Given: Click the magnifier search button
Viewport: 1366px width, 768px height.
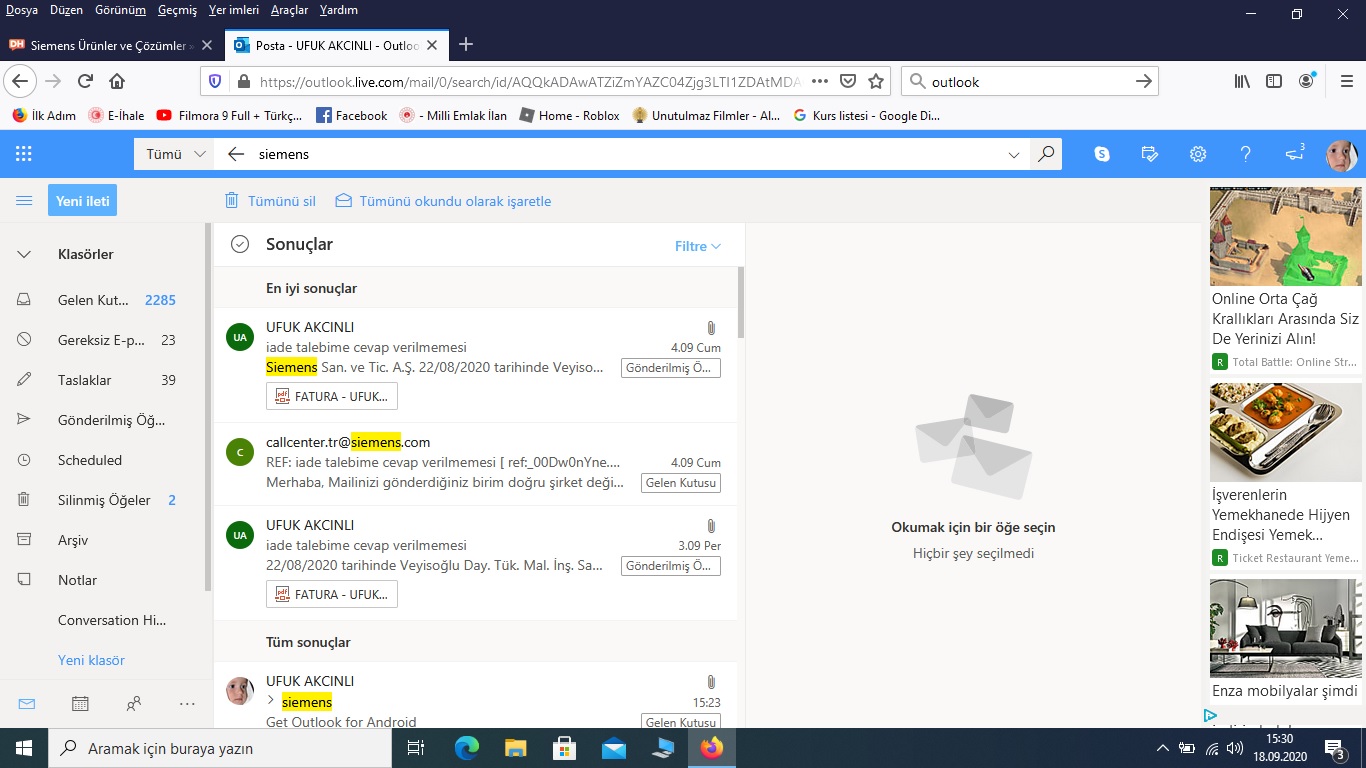Looking at the screenshot, I should click(1046, 154).
